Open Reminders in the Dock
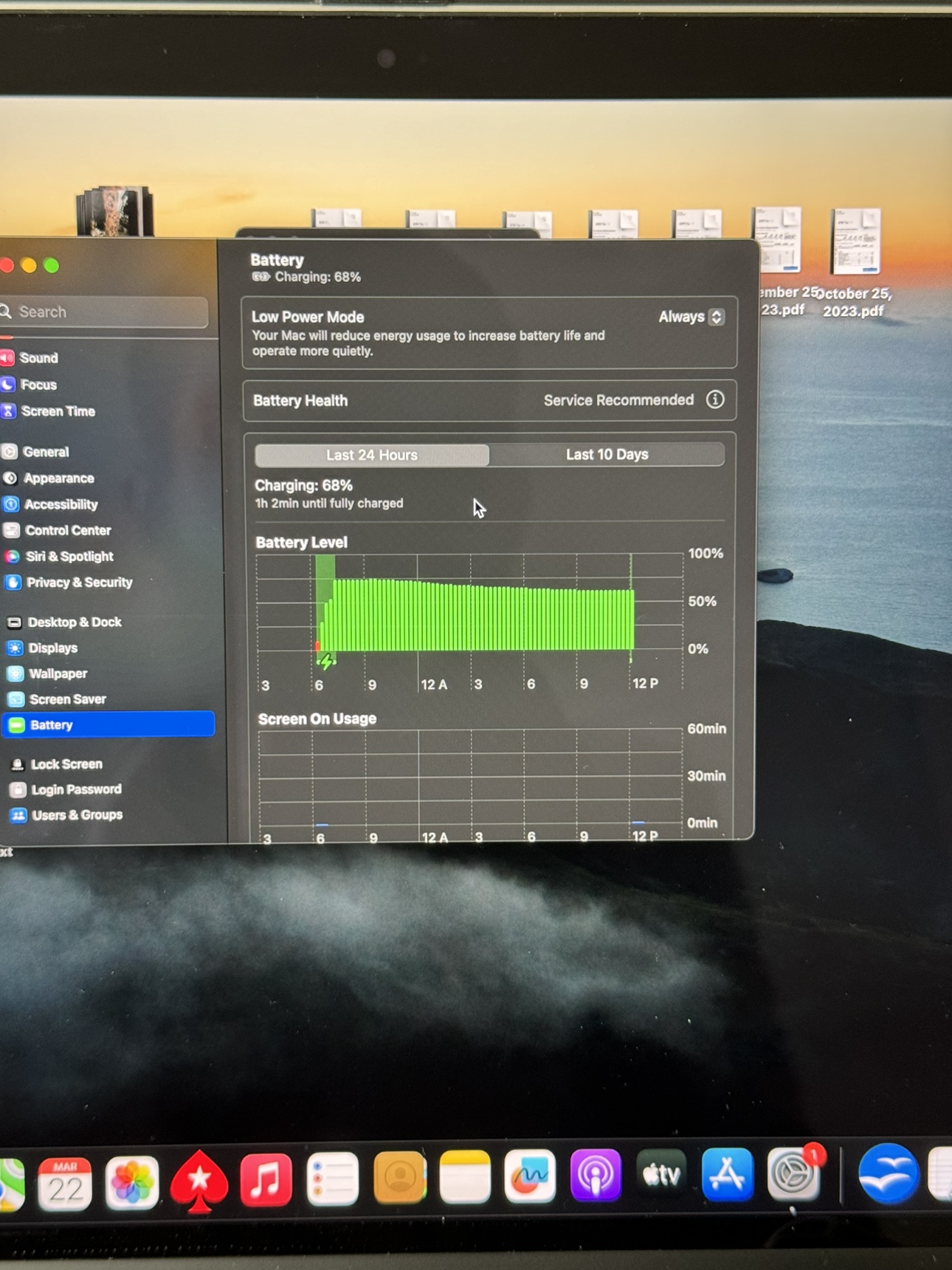The image size is (952, 1270). point(333,1179)
